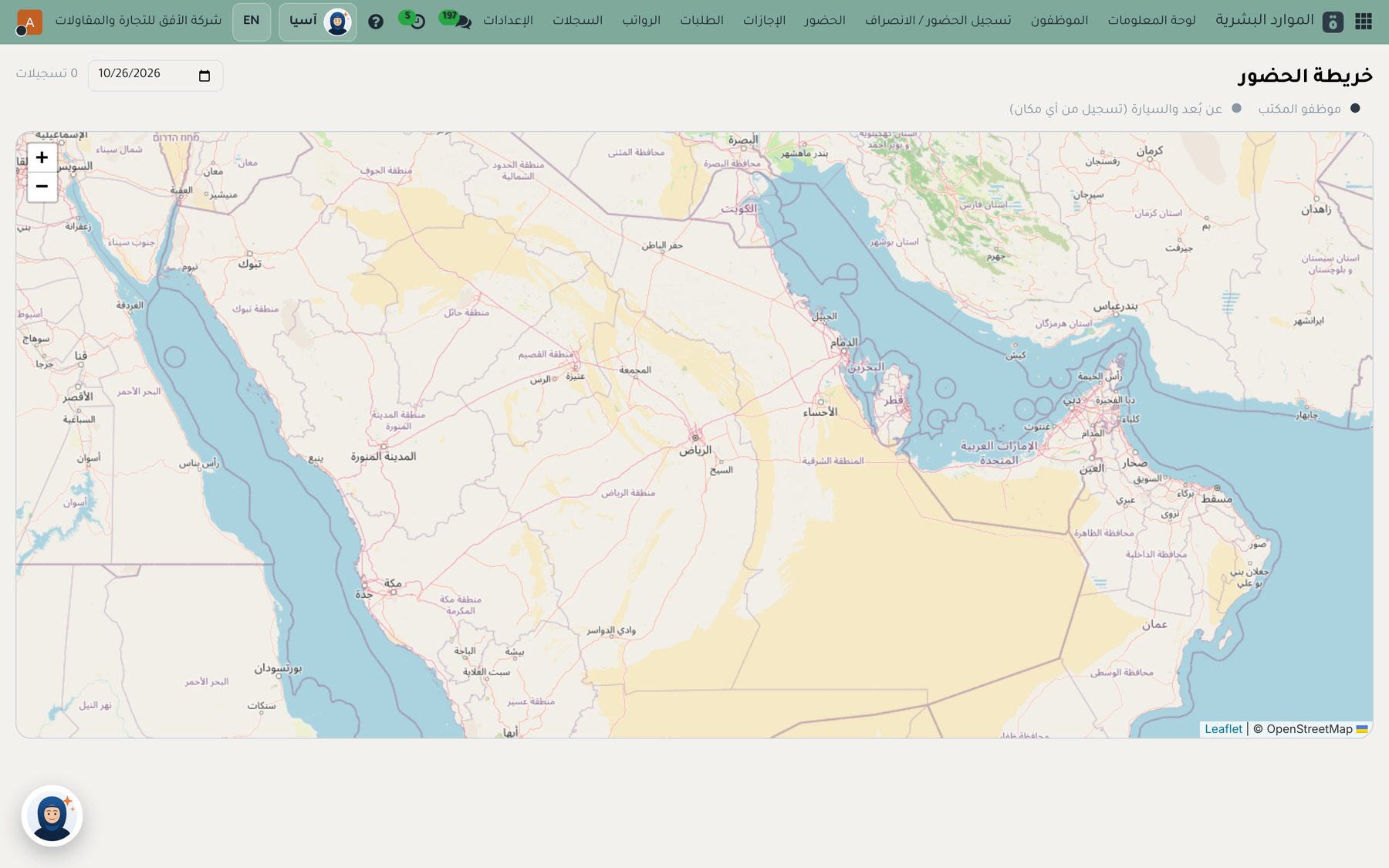Open the date picker calendar icon
Image resolution: width=1389 pixels, height=868 pixels.
point(204,76)
